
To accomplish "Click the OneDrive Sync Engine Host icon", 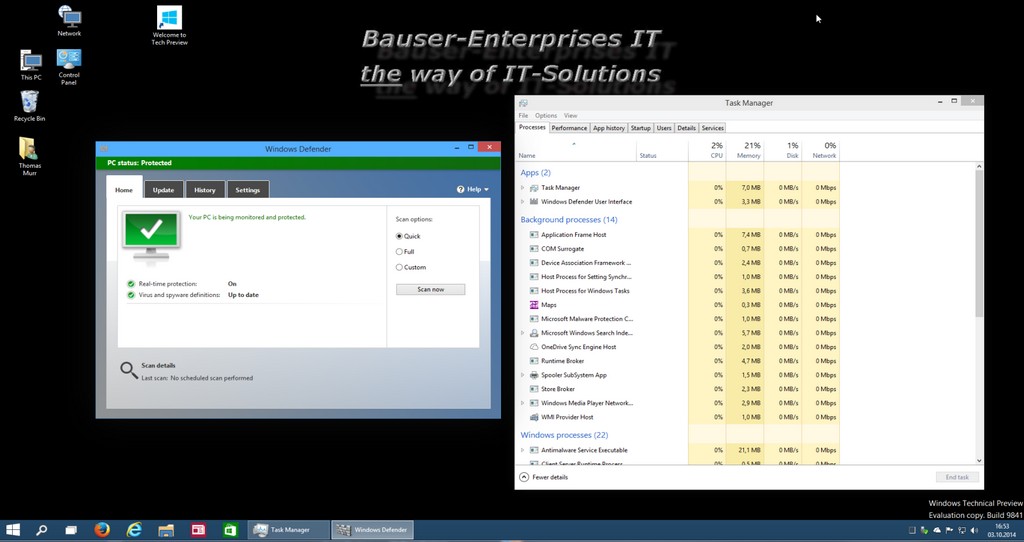I will [534, 347].
